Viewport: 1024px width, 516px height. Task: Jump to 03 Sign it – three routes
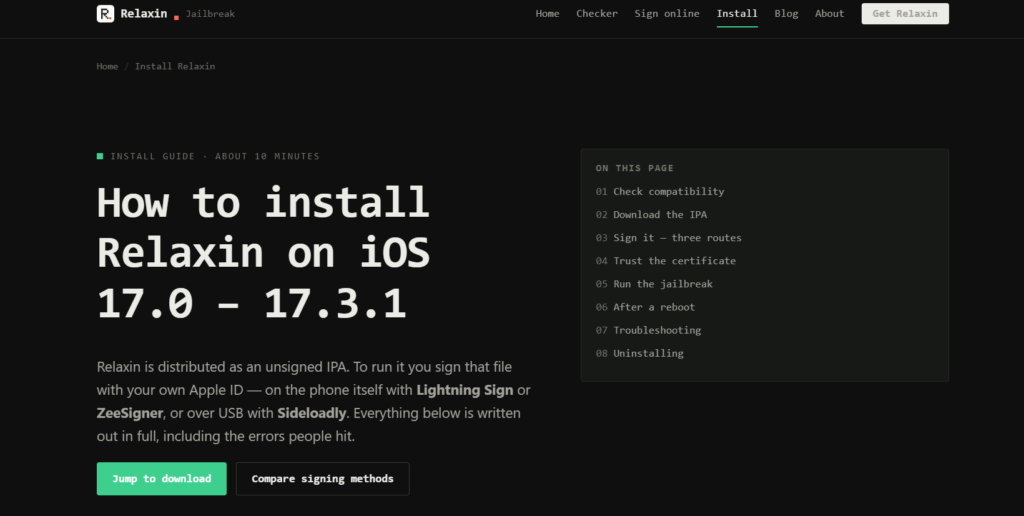tap(668, 238)
